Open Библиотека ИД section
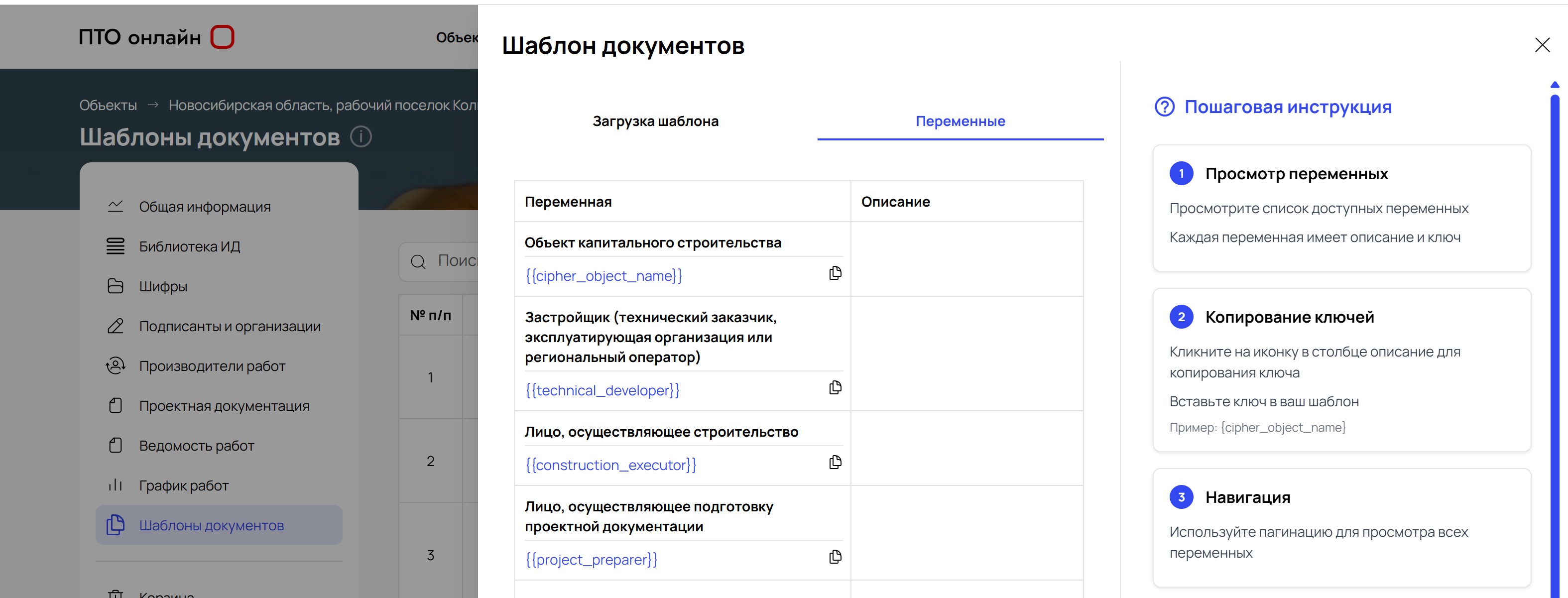This screenshot has height=598, width=1568. coord(219,246)
